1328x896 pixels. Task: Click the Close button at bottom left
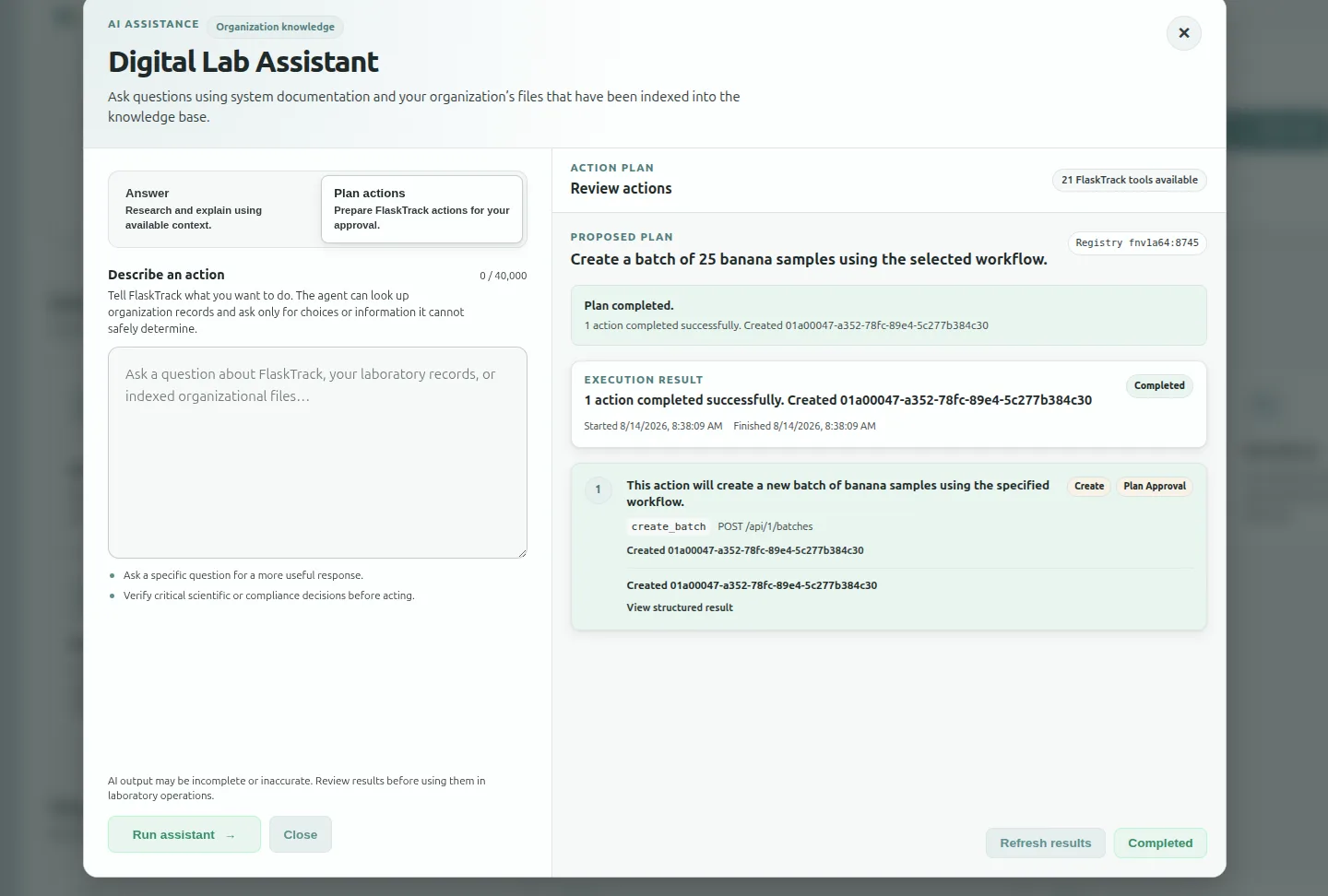(301, 834)
